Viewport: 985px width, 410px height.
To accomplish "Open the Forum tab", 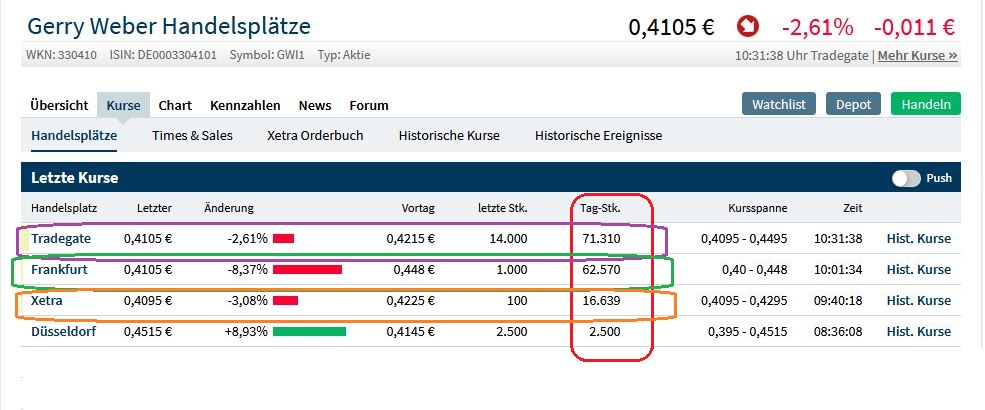I will point(369,105).
